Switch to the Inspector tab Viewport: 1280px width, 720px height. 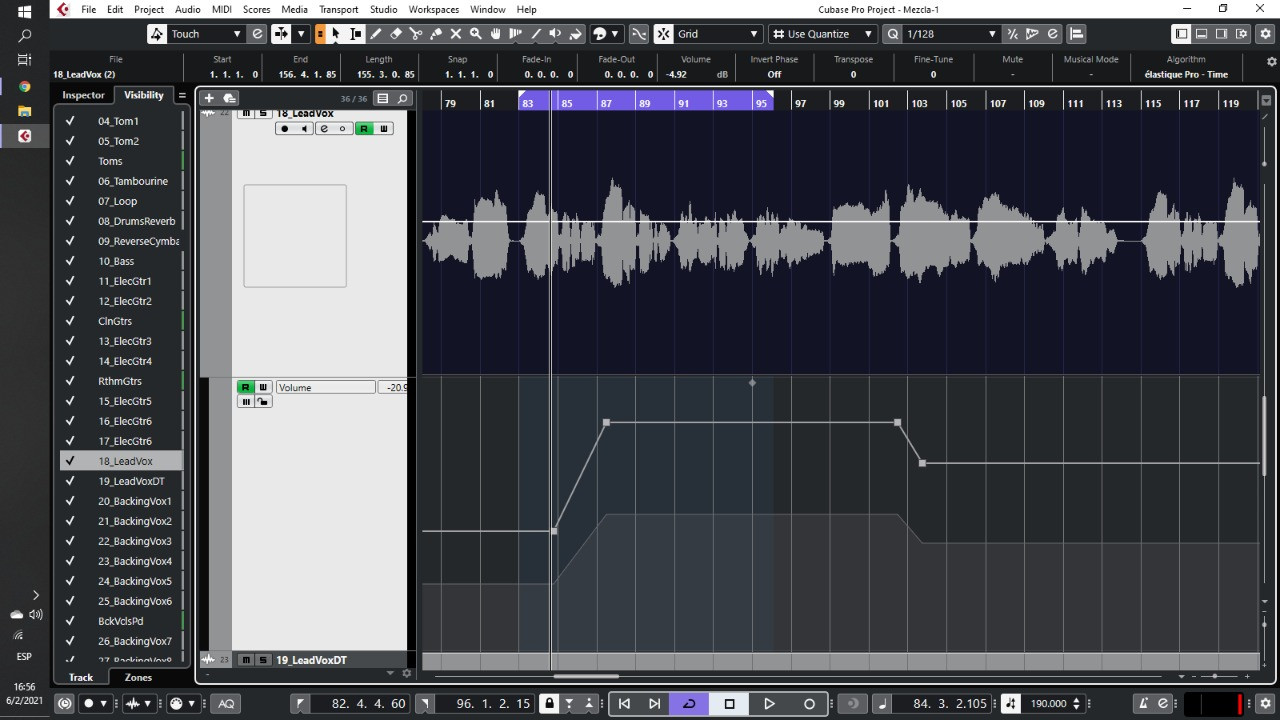(83, 95)
